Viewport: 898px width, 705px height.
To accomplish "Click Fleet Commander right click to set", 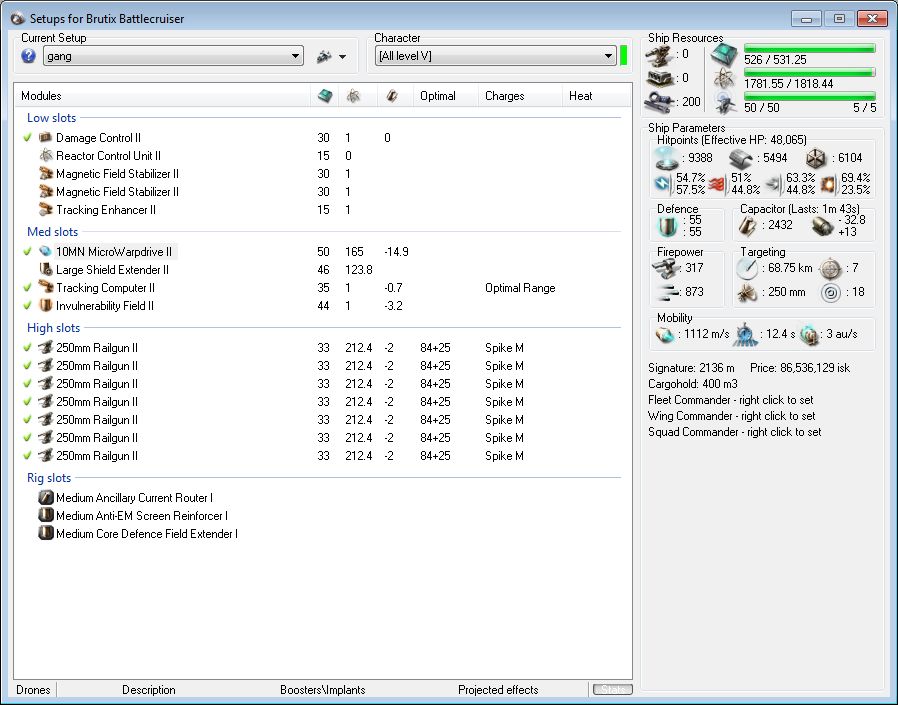I will coord(731,400).
